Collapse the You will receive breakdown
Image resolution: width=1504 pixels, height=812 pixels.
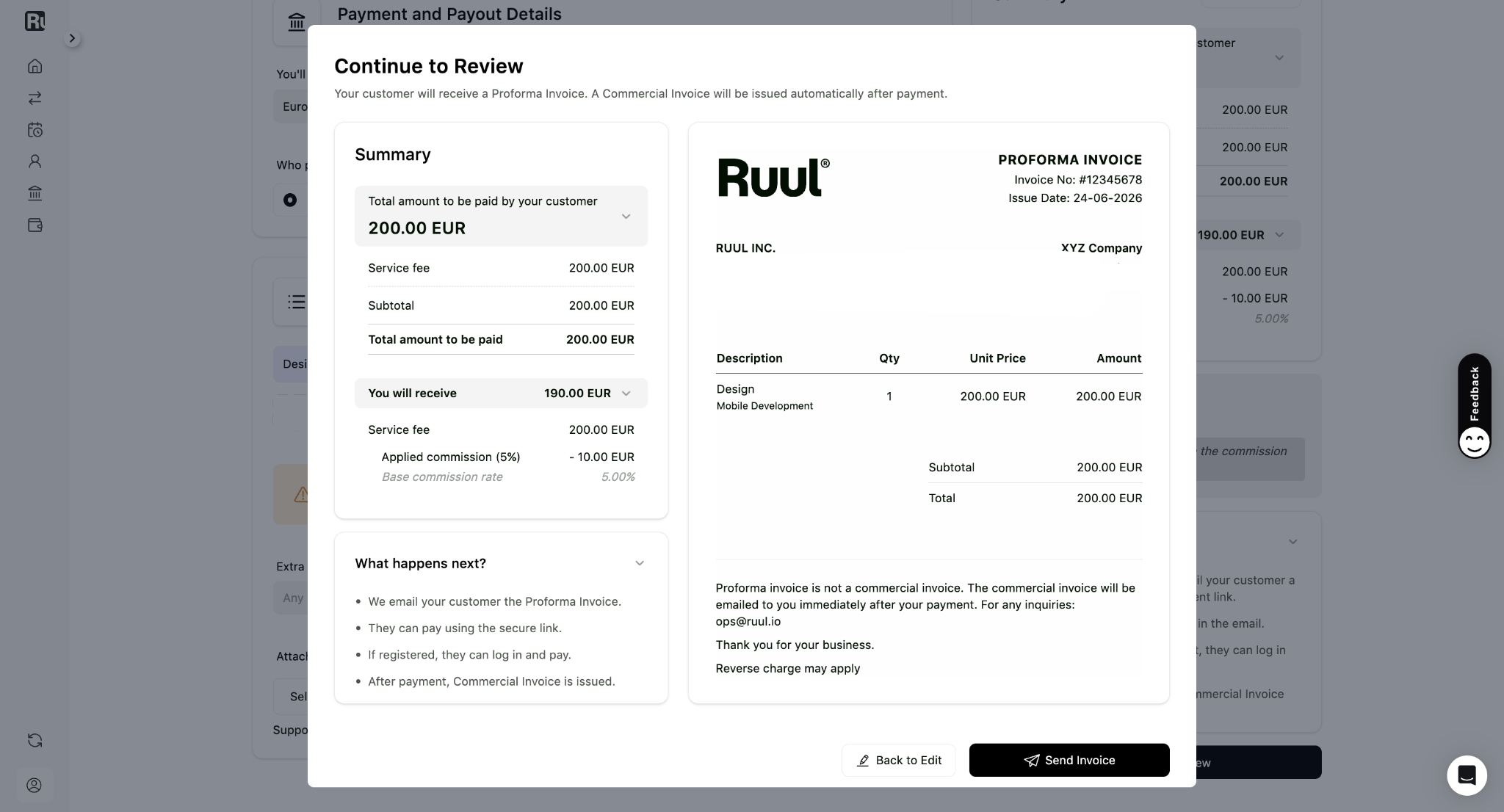pos(626,394)
